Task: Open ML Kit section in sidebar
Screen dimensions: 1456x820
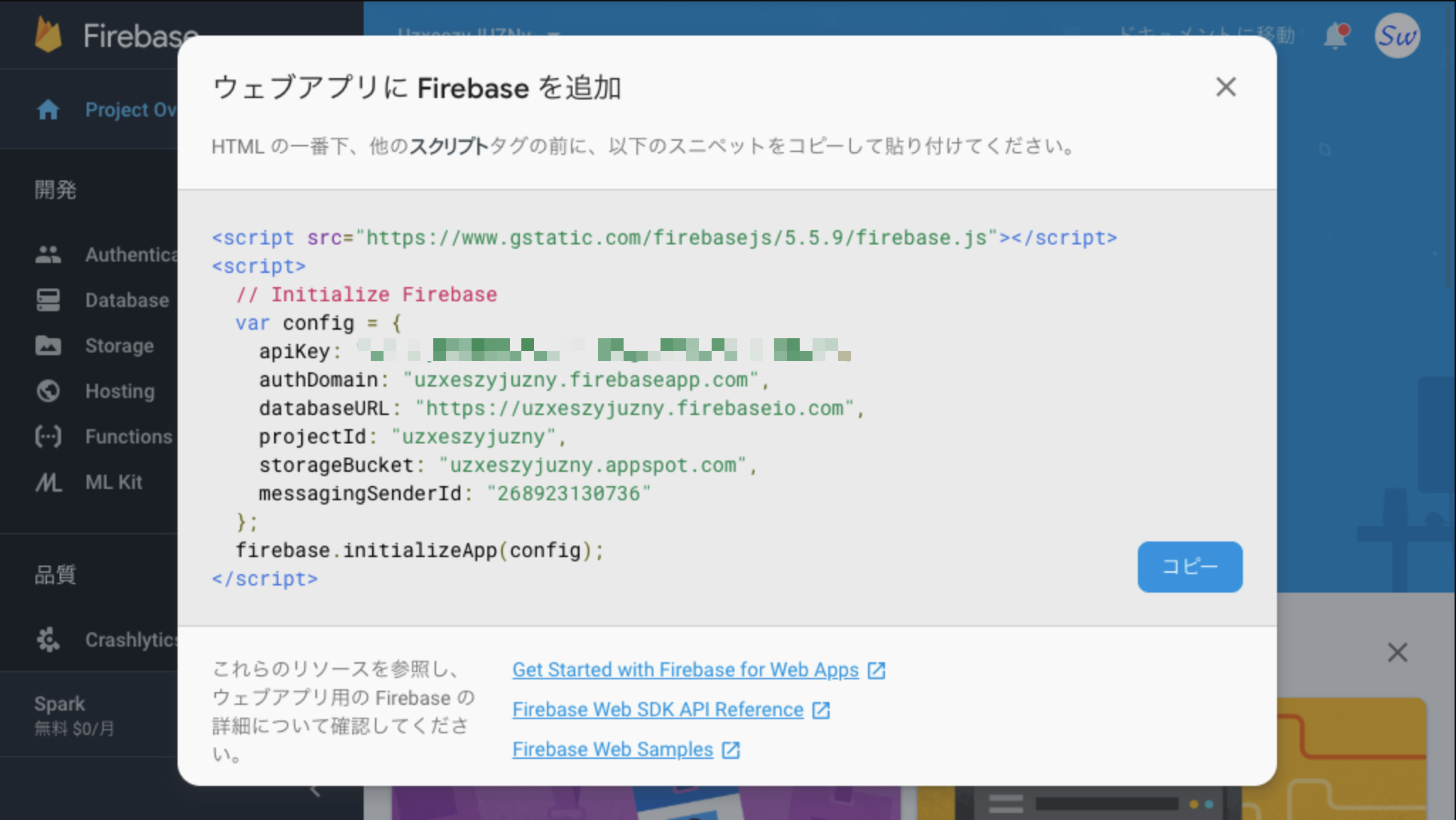Action: 114,482
